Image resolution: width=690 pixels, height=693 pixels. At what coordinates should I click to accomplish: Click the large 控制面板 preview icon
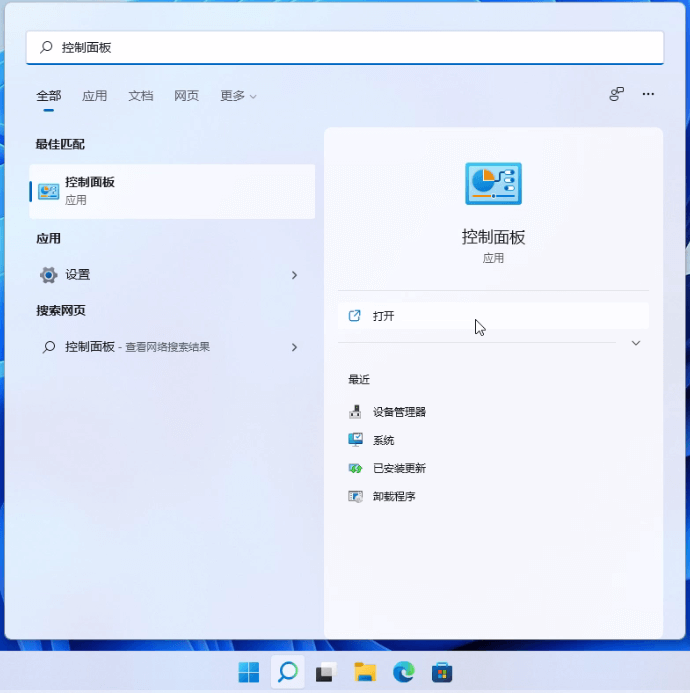point(493,184)
